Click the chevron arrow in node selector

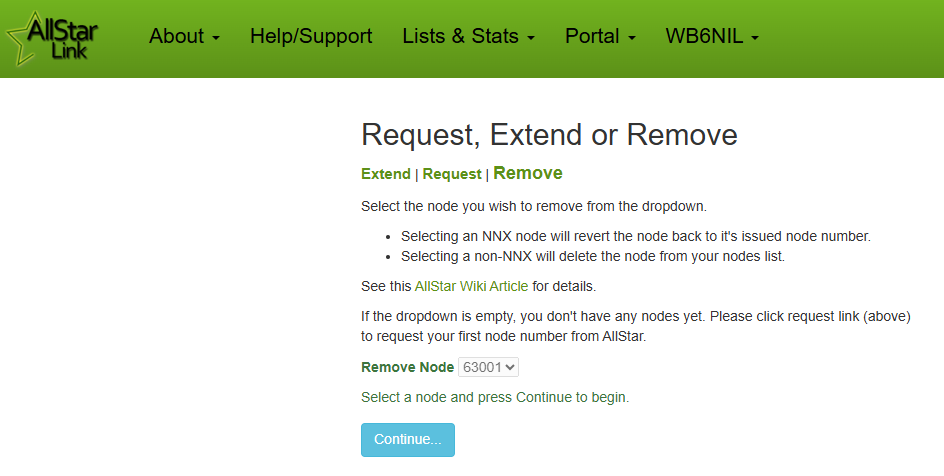click(x=511, y=367)
